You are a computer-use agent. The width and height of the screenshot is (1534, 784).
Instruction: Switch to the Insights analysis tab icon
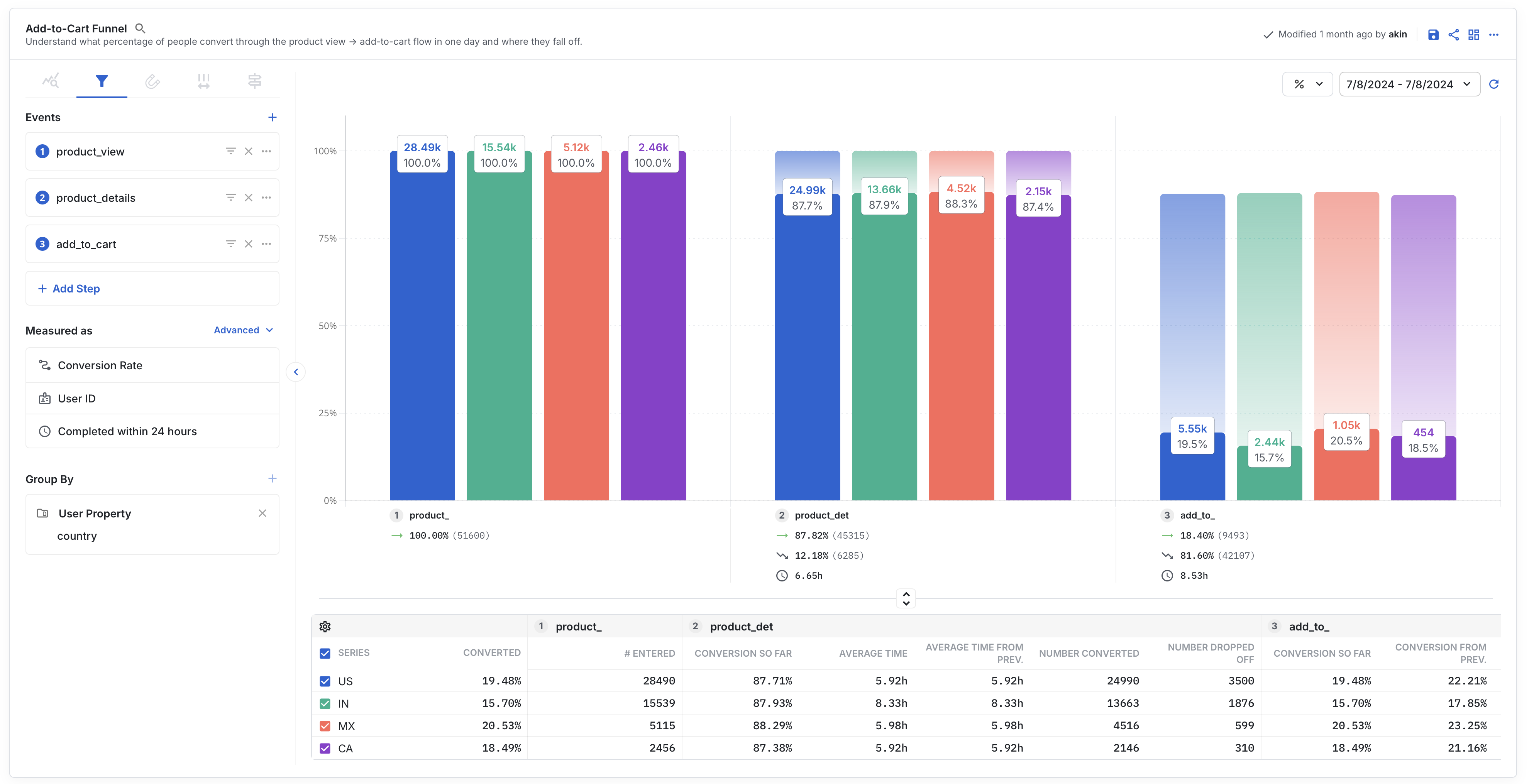pos(51,80)
